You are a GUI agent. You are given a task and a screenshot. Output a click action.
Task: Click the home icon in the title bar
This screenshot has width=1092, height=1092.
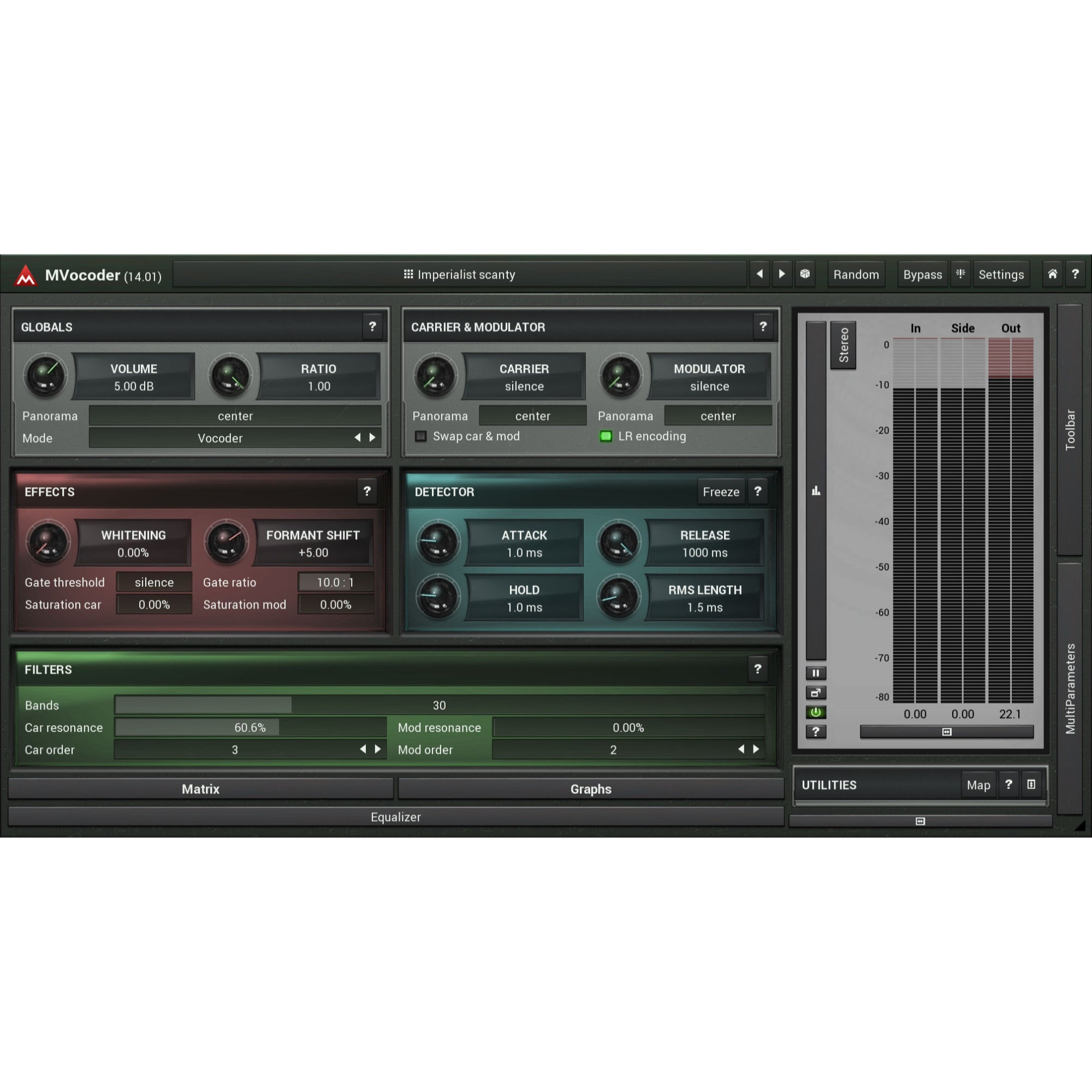(x=1053, y=274)
